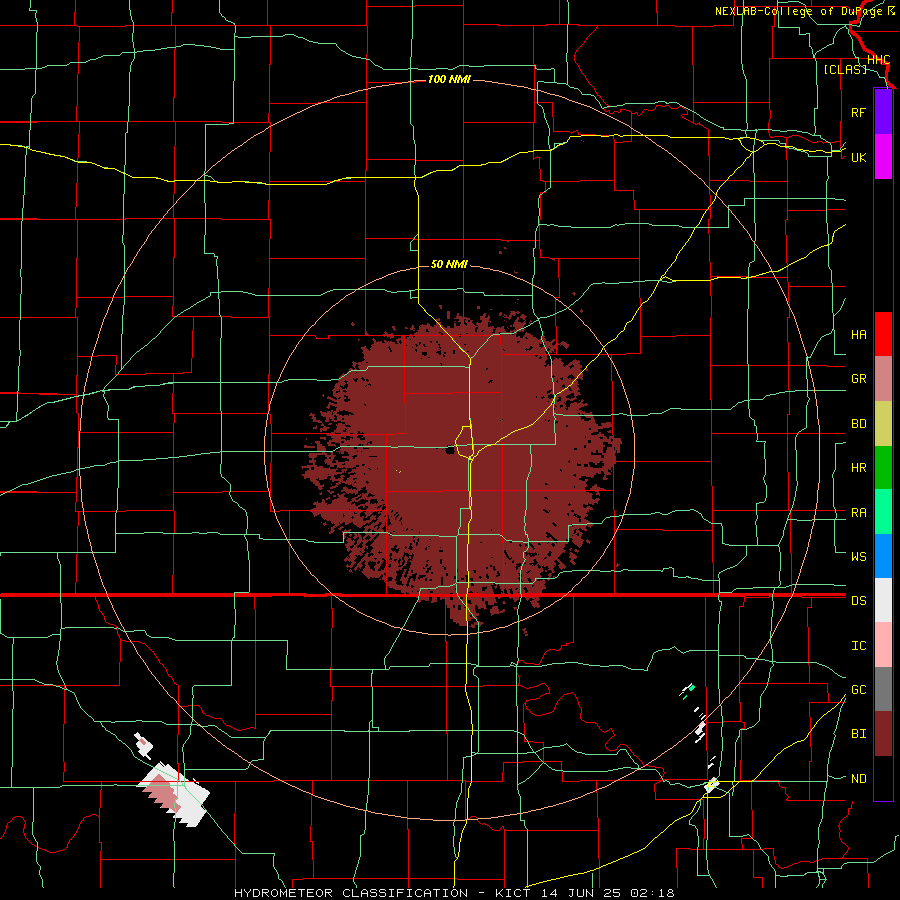Click the 50 NMI range ring label
900x900 pixels.
(x=449, y=264)
